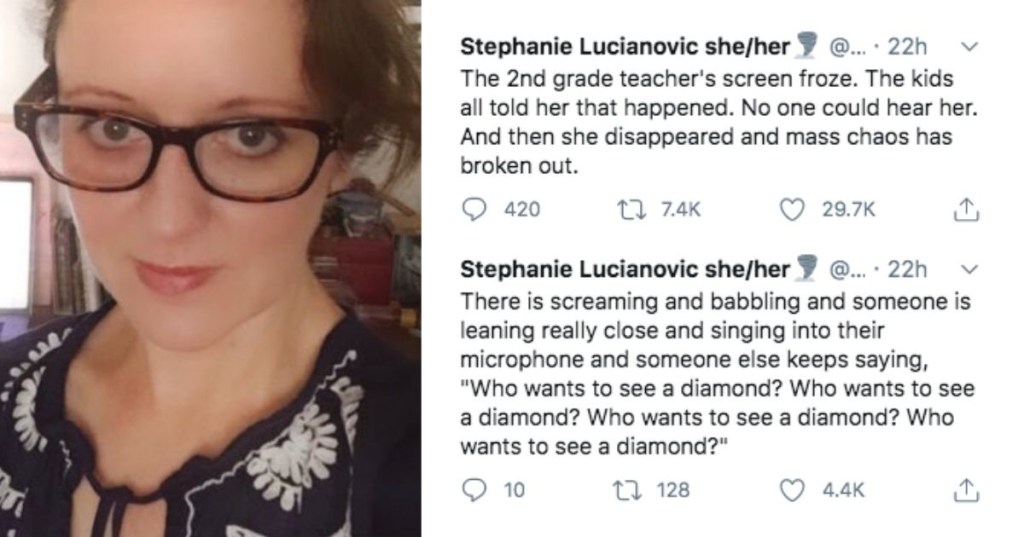Open second tweet's chevron menu

tap(966, 269)
